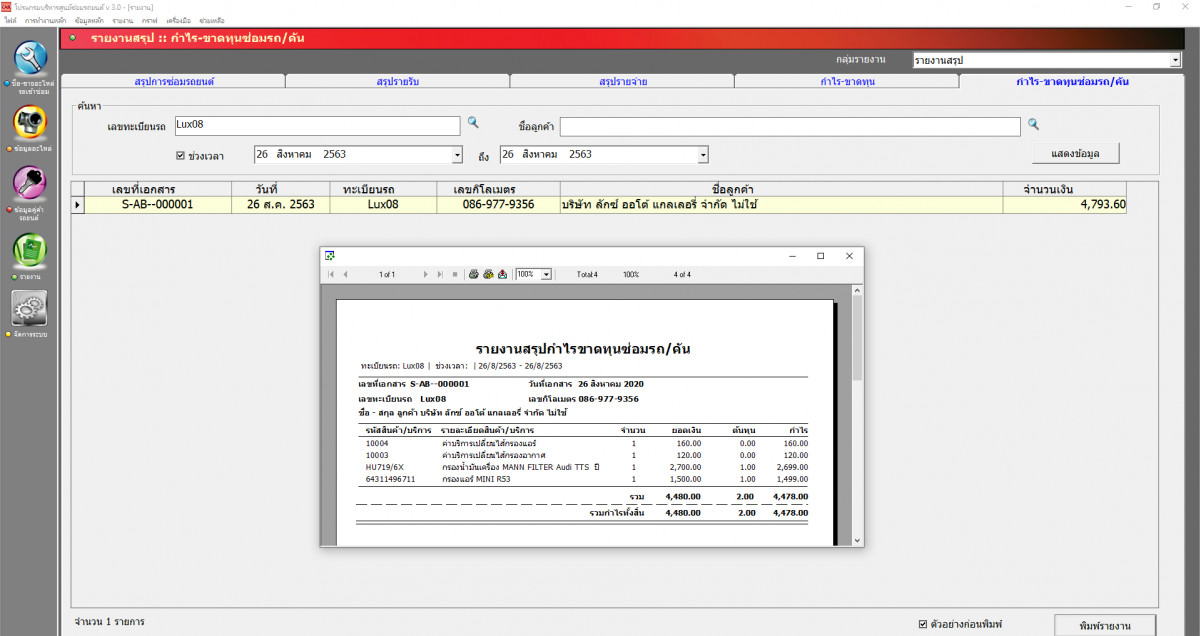Expand the 100% zoom dropdown in preview
The height and width of the screenshot is (636, 1200).
click(546, 274)
